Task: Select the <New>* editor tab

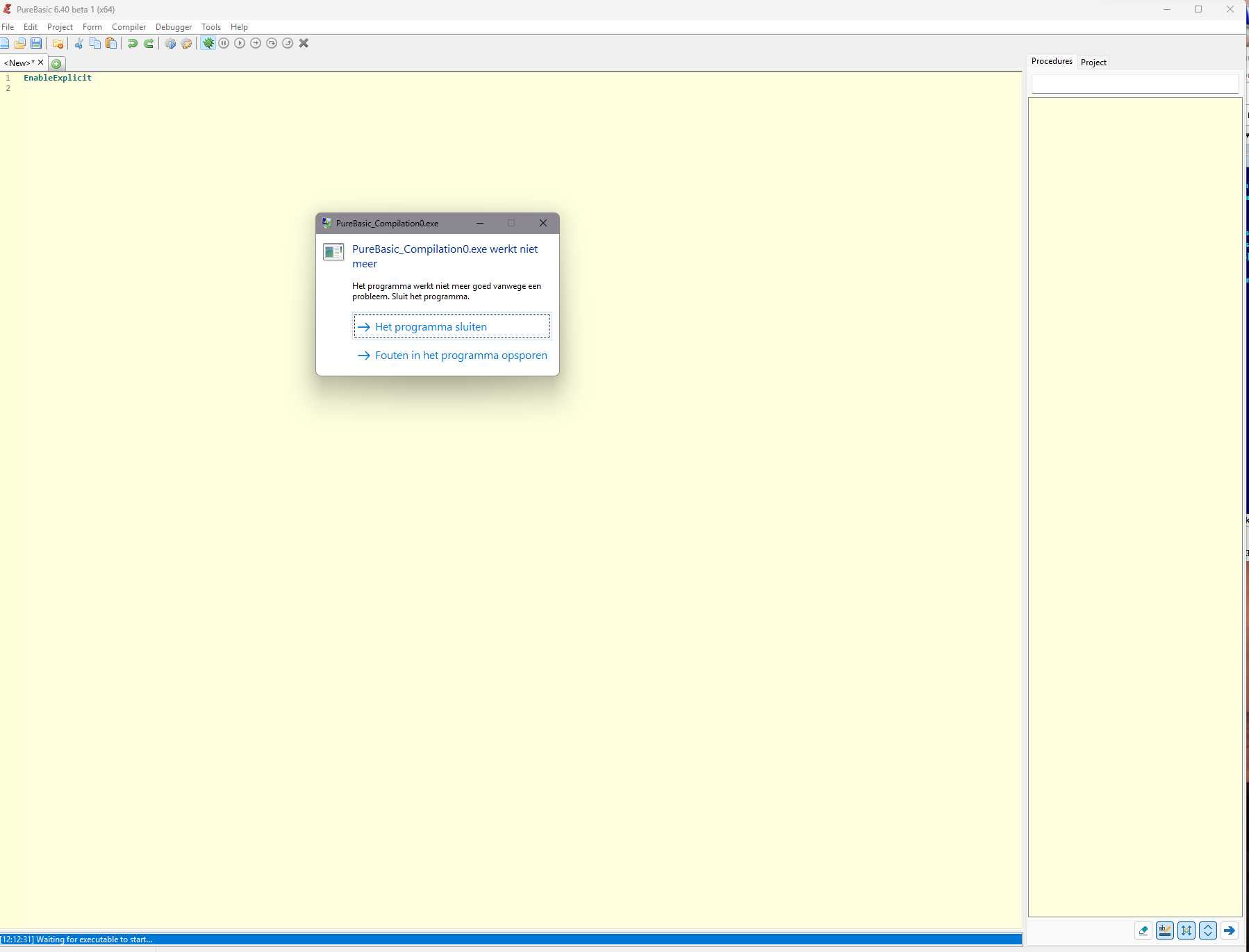Action: click(19, 63)
